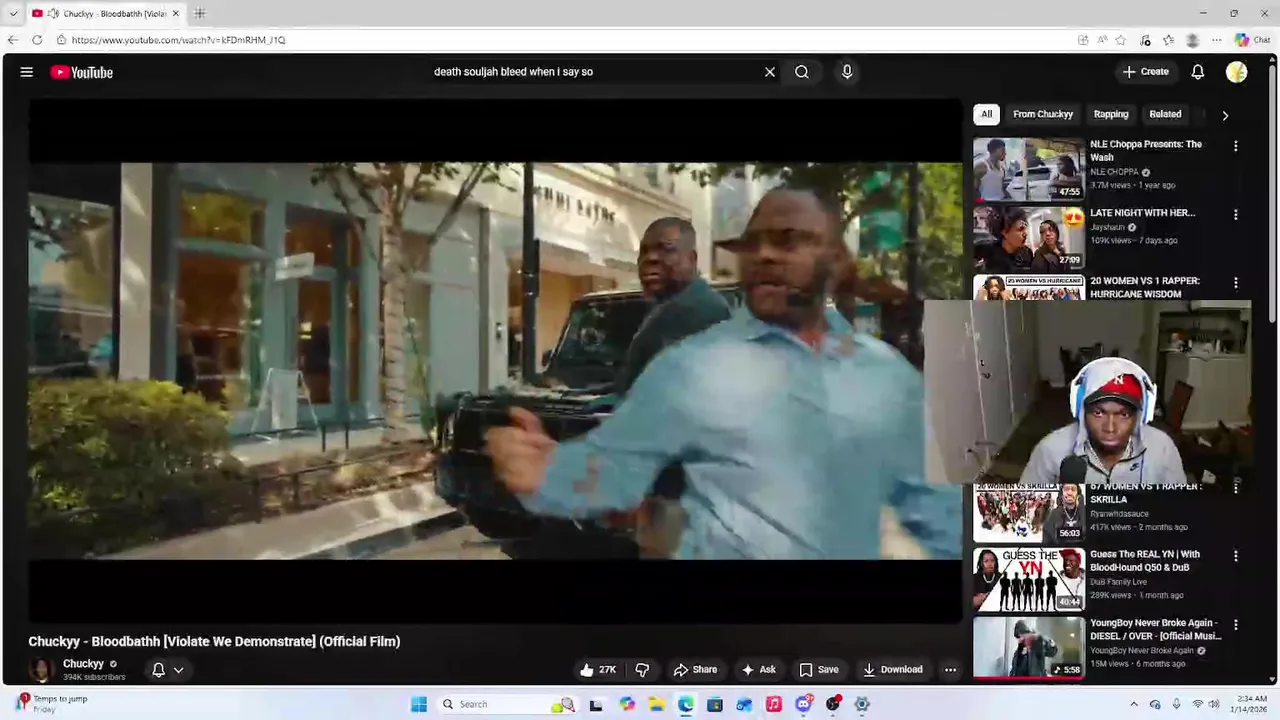The height and width of the screenshot is (720, 1280).
Task: Select the Related filter chip
Action: (x=1165, y=114)
